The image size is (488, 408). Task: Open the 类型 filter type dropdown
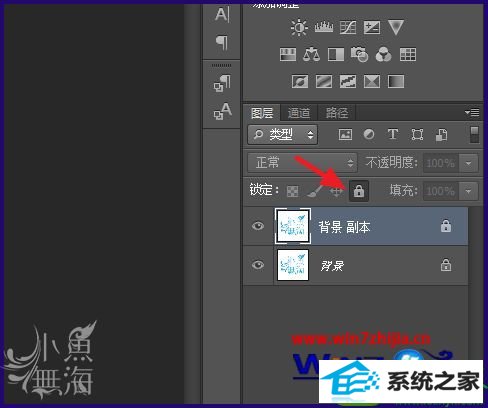[x=282, y=135]
